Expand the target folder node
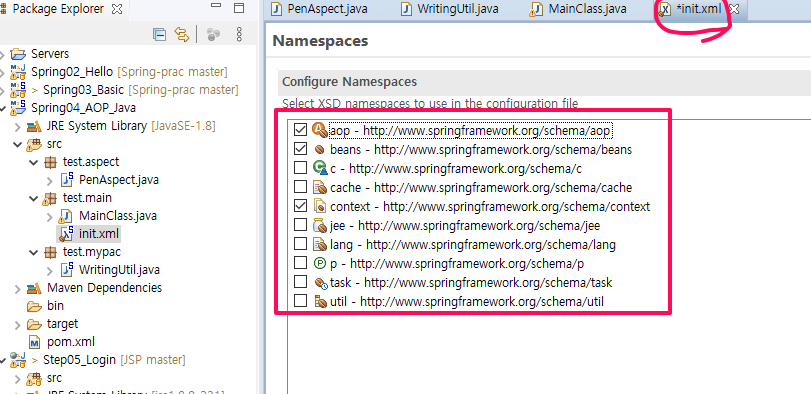 pyautogui.click(x=18, y=325)
